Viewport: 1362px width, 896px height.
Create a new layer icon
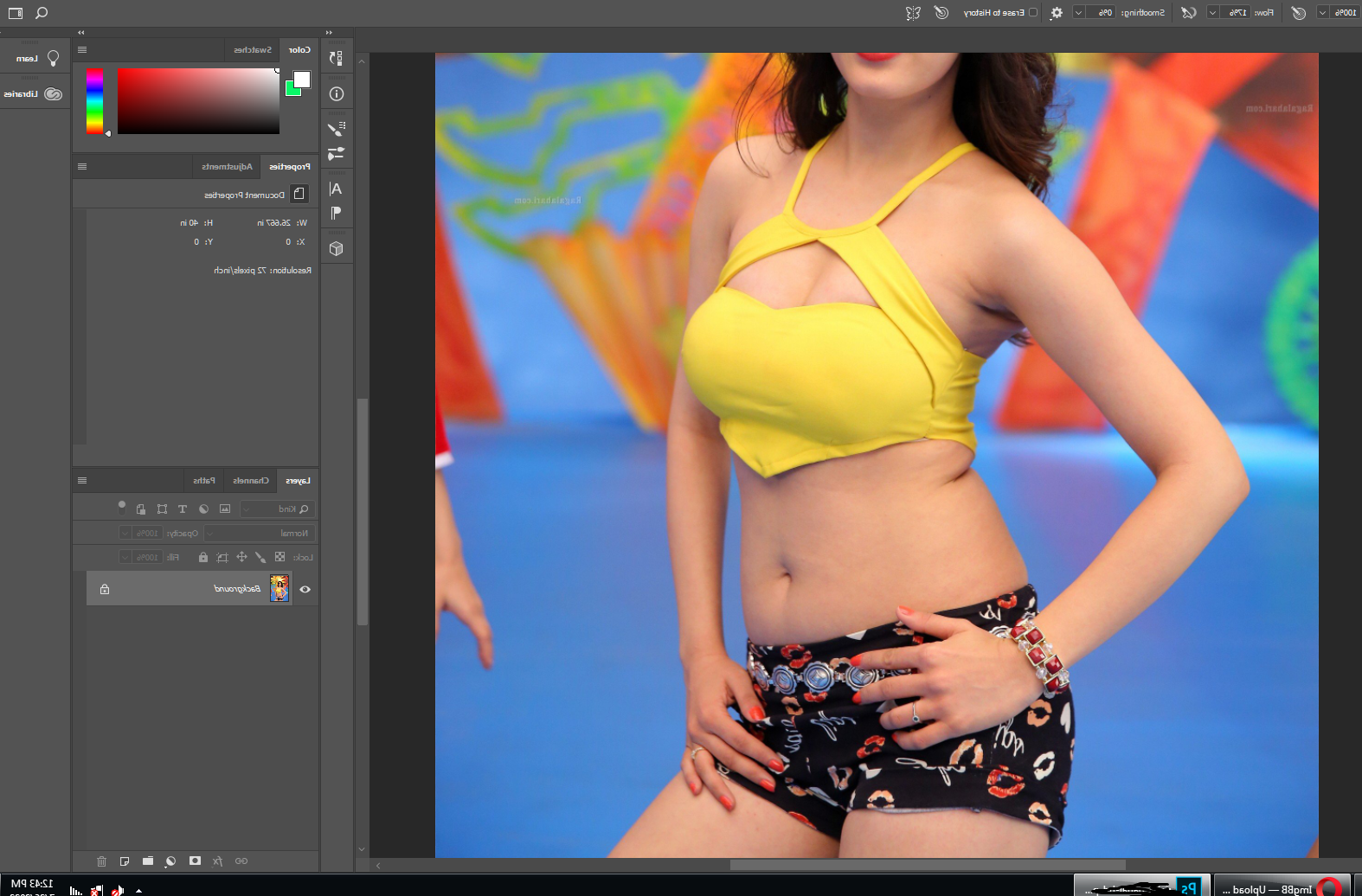pos(125,861)
